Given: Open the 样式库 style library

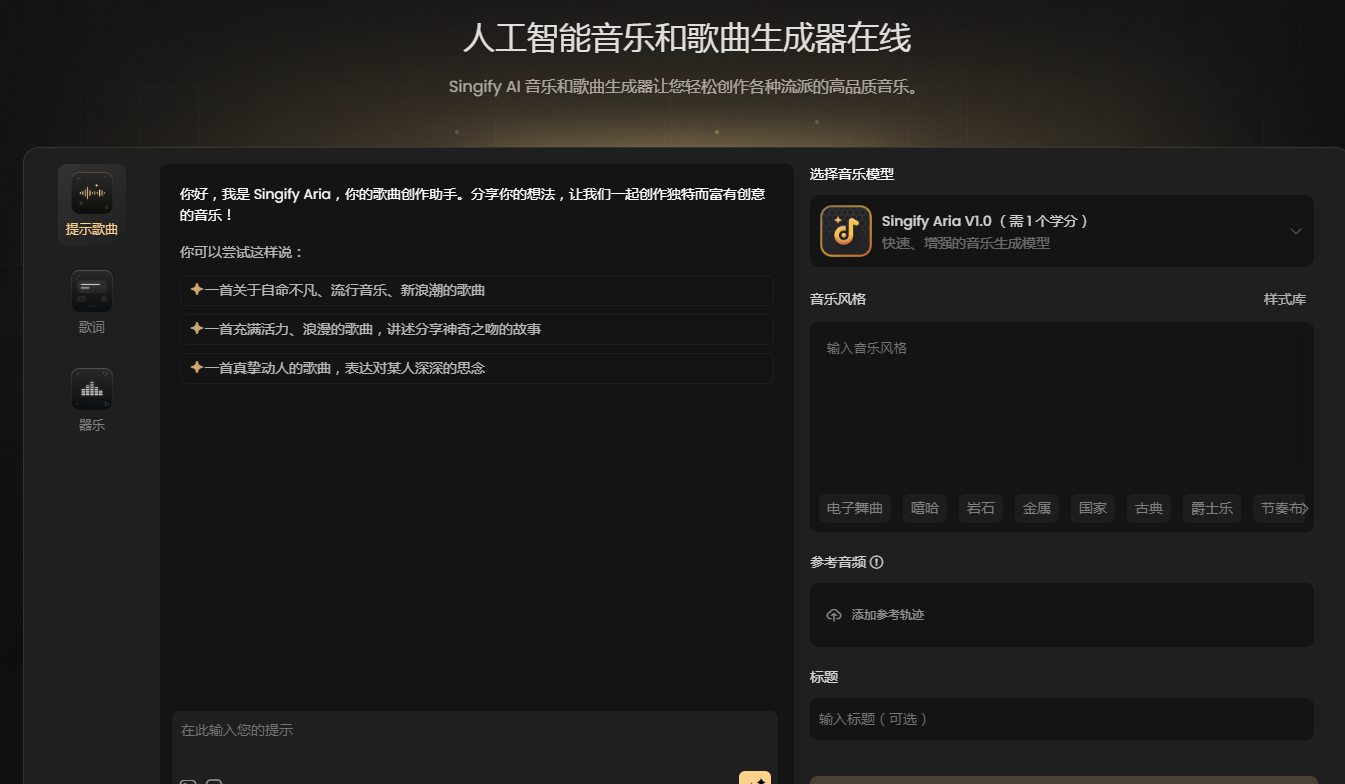Looking at the screenshot, I should [1285, 299].
